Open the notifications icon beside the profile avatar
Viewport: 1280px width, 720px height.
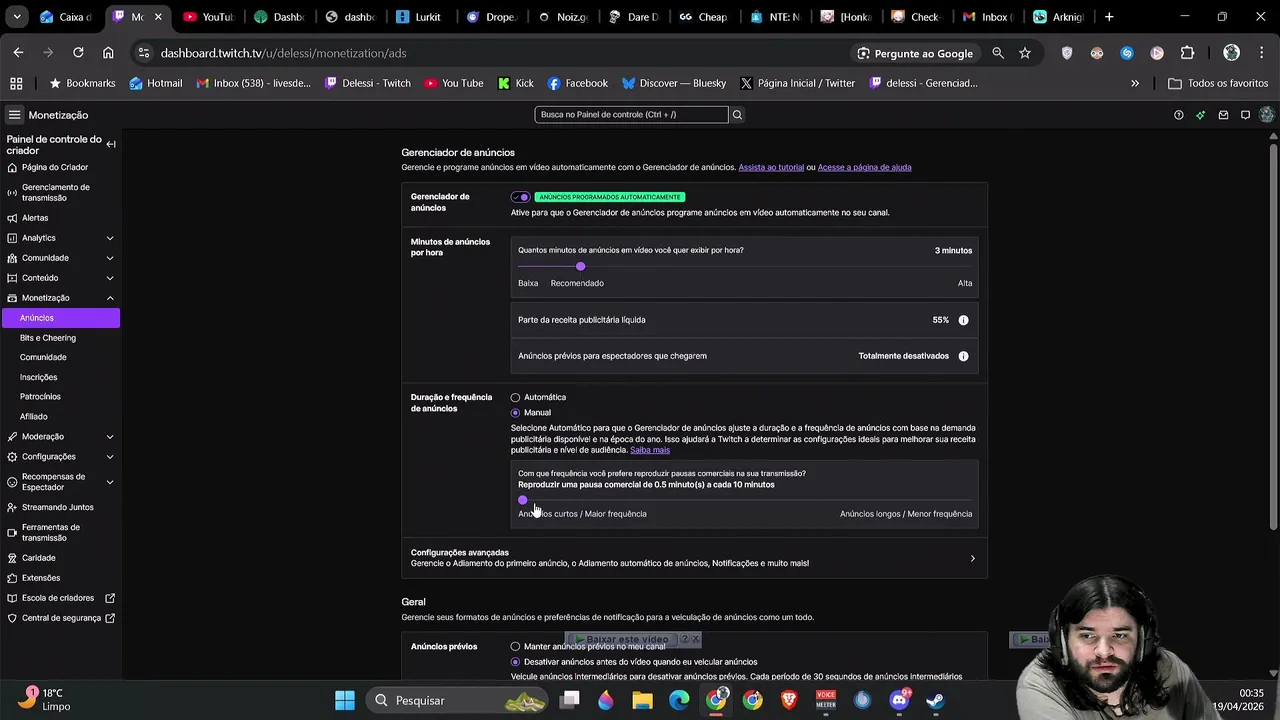coord(1245,115)
